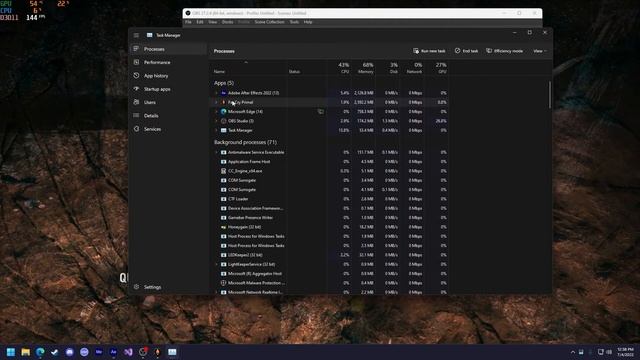Open Steam from taskbar

(x=55, y=352)
